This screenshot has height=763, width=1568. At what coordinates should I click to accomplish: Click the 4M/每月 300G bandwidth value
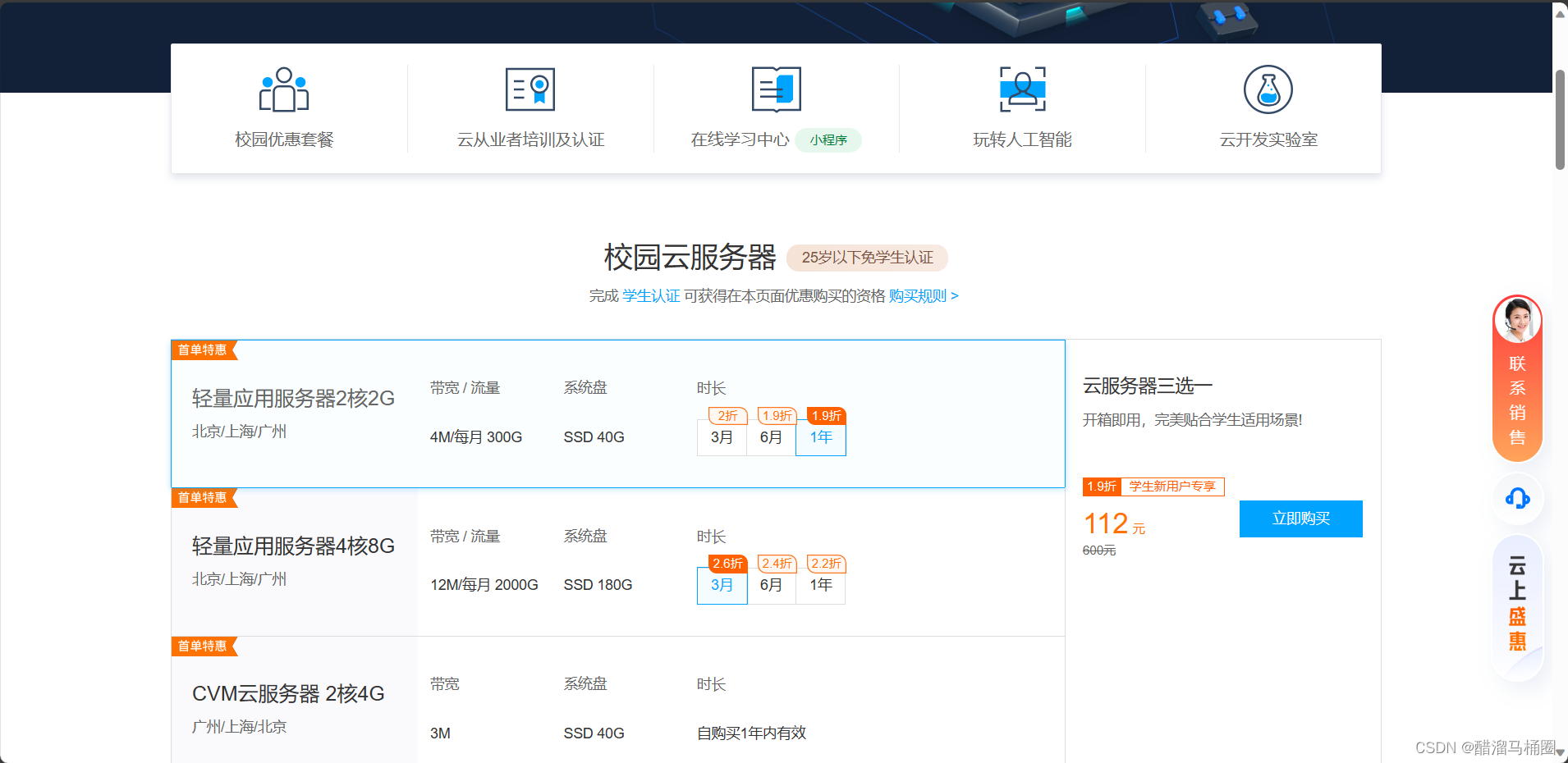(476, 437)
